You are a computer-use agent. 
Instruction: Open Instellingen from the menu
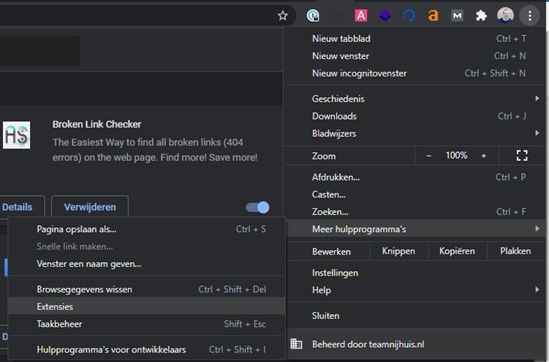point(416,273)
